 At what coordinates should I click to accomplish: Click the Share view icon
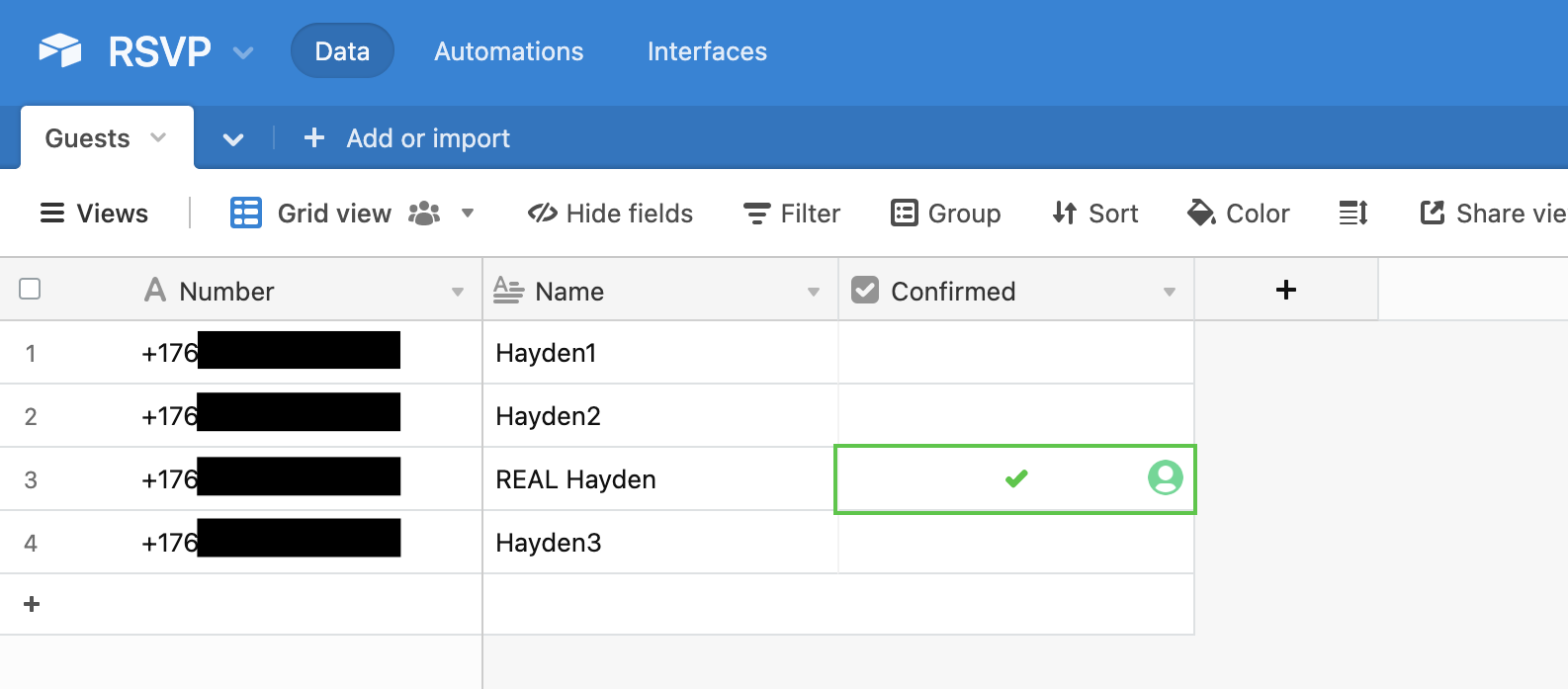tap(1433, 214)
